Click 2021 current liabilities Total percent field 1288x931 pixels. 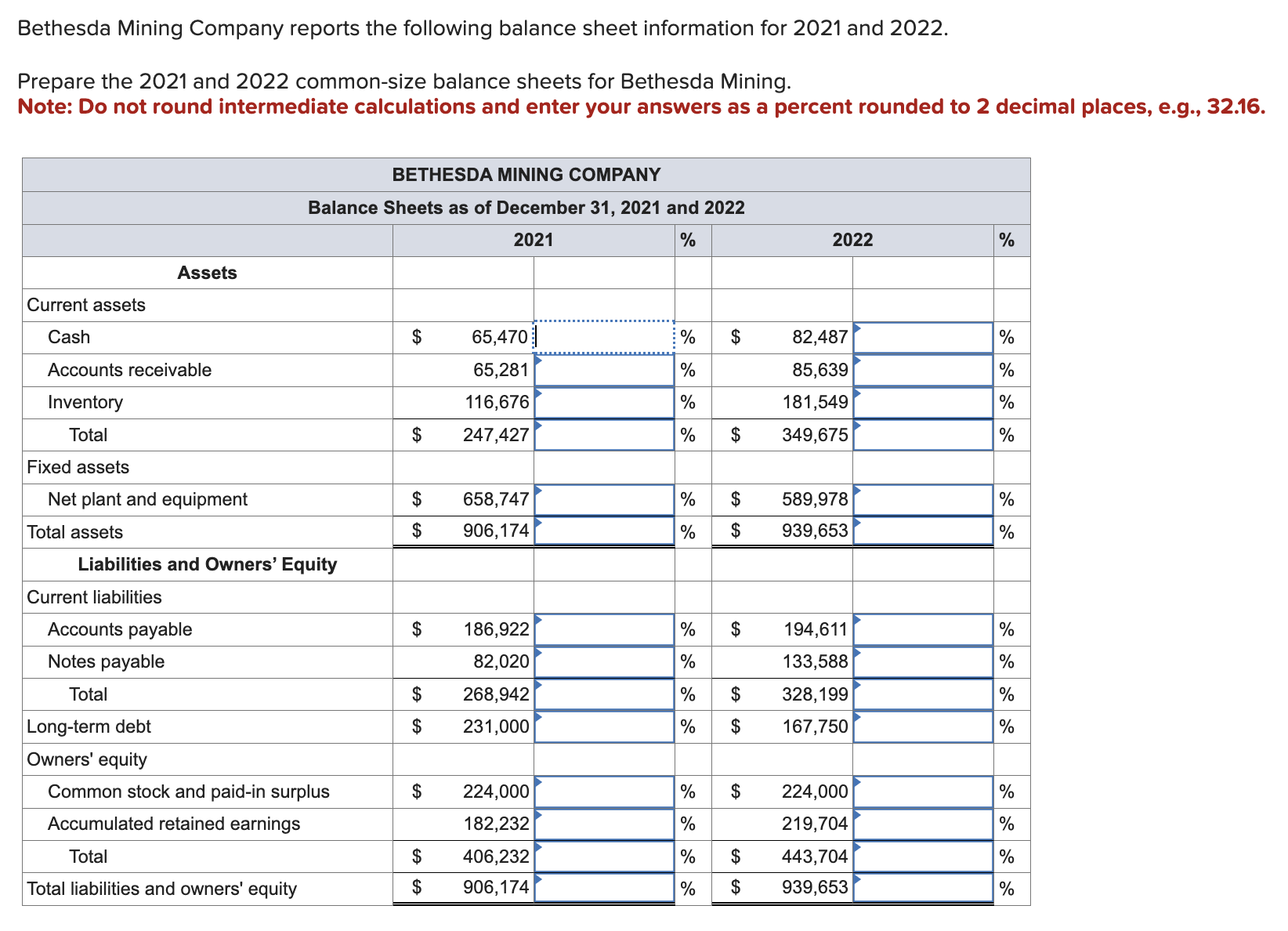click(x=604, y=694)
